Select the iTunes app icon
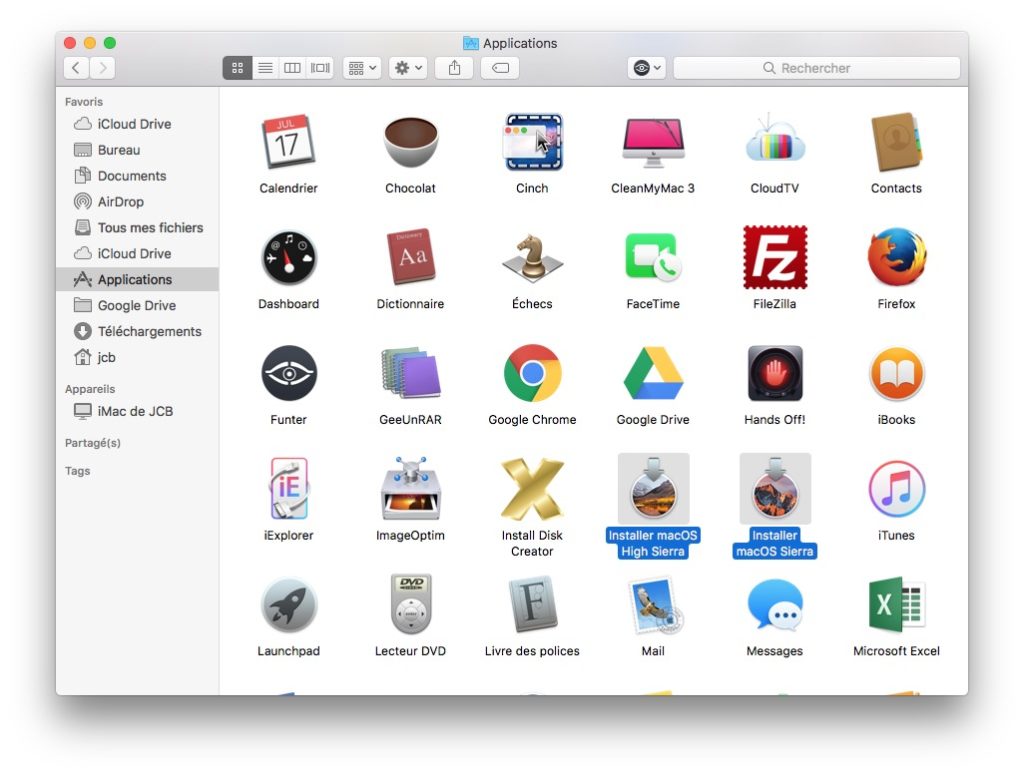 (897, 489)
